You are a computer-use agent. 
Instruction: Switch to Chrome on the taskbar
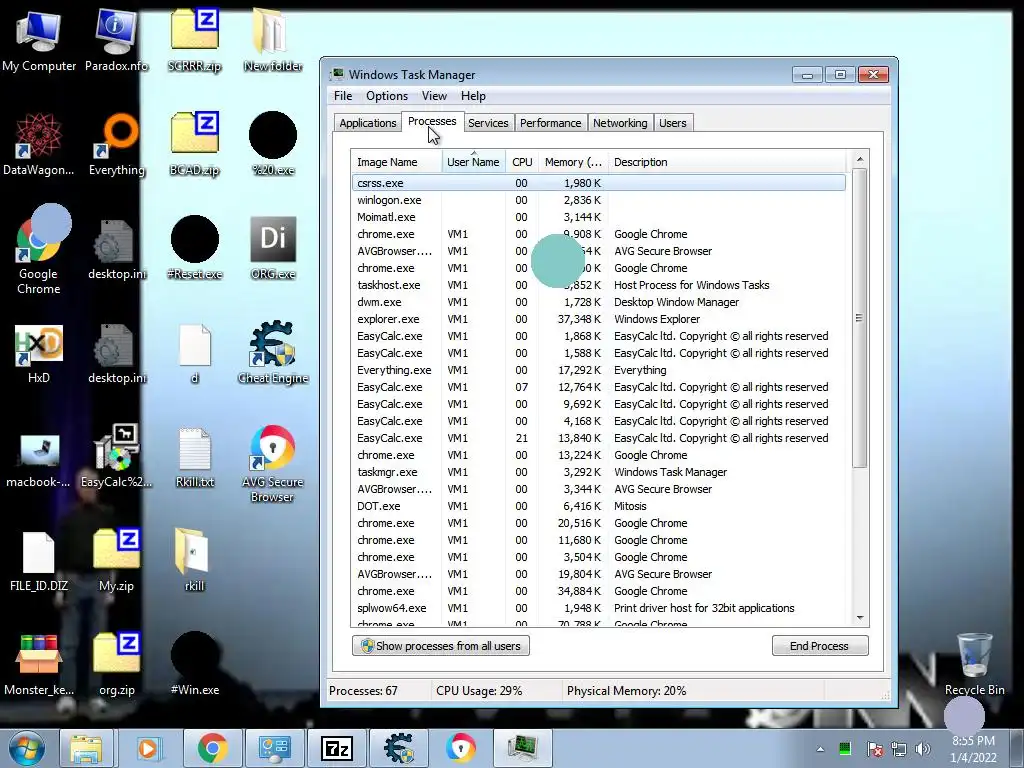tap(212, 748)
